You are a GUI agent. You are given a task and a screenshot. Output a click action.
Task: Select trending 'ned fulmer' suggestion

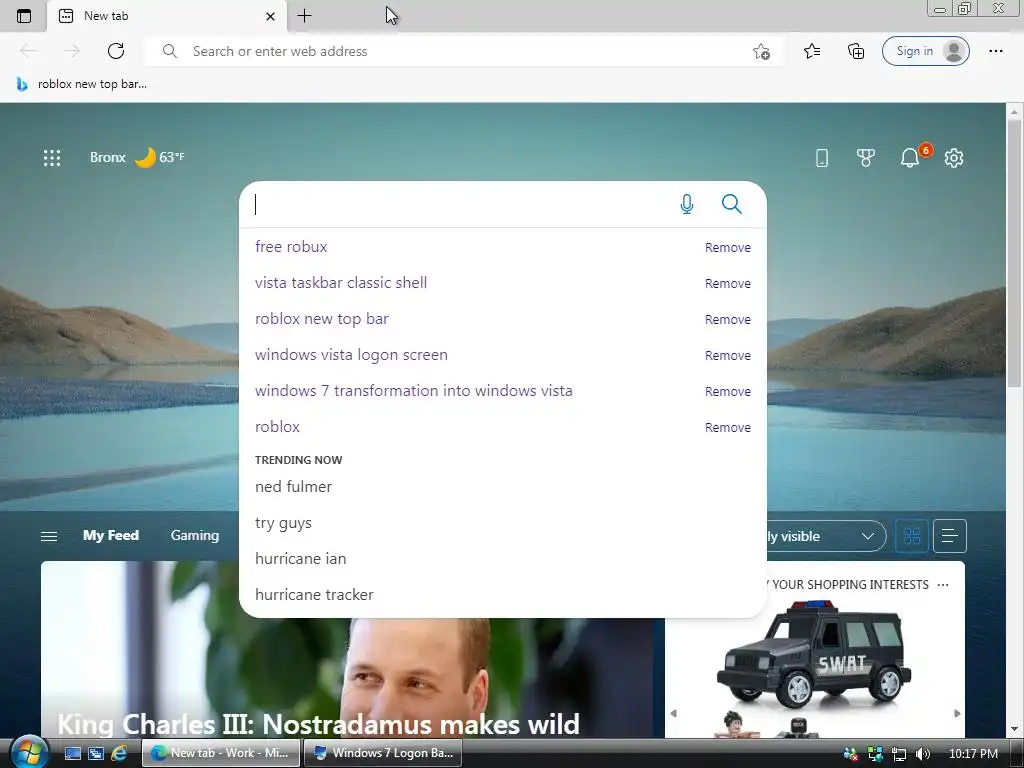point(293,487)
